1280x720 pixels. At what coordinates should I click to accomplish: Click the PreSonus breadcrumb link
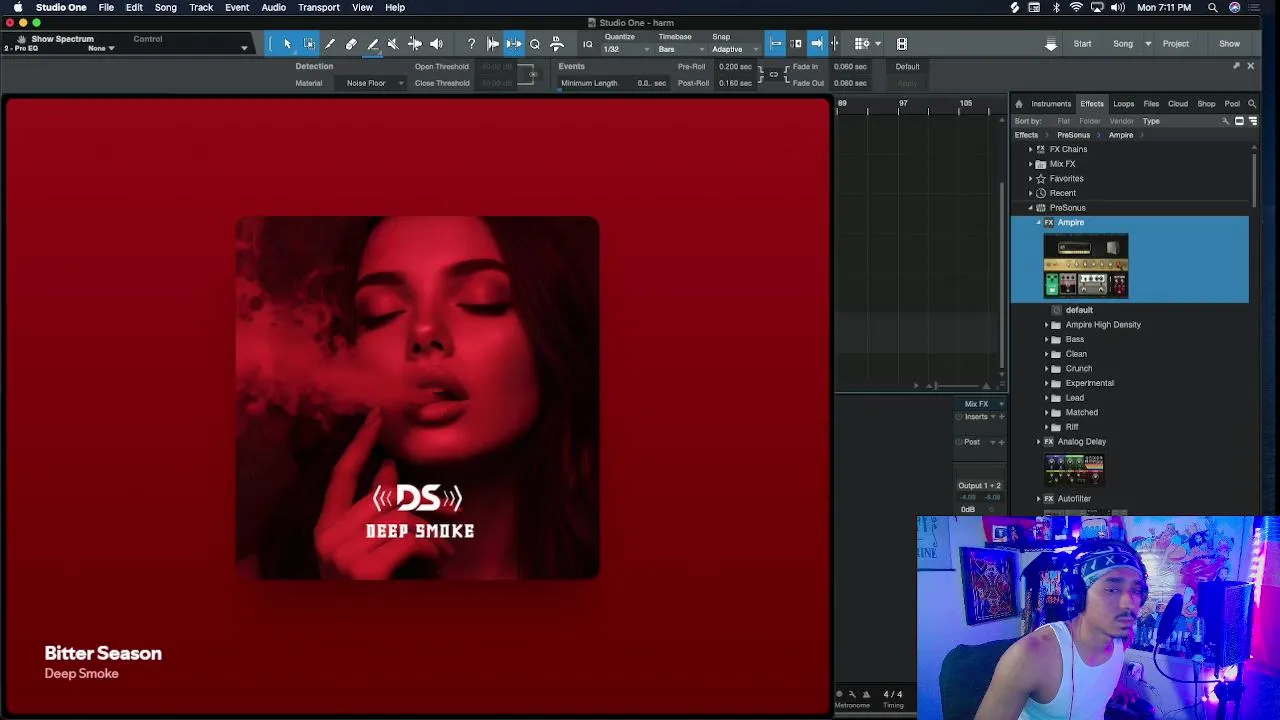tap(1073, 135)
